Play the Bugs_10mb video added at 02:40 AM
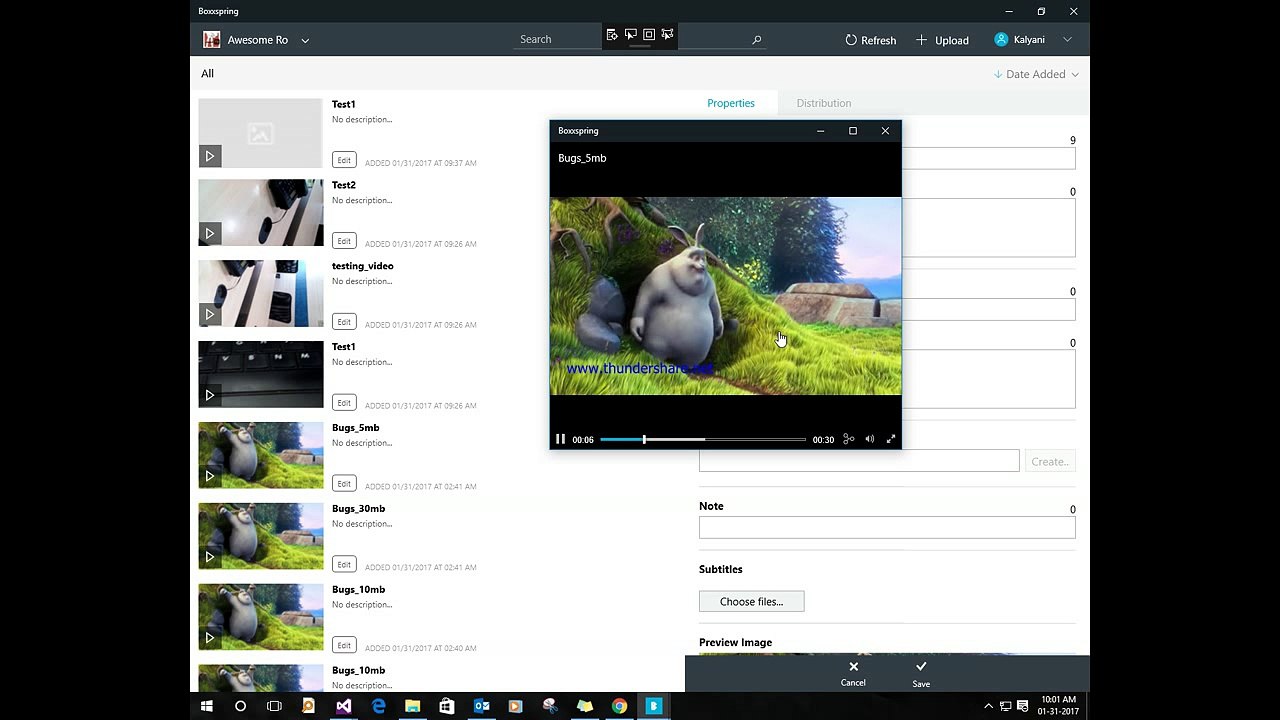Screen dimensions: 1280x720 (210, 638)
